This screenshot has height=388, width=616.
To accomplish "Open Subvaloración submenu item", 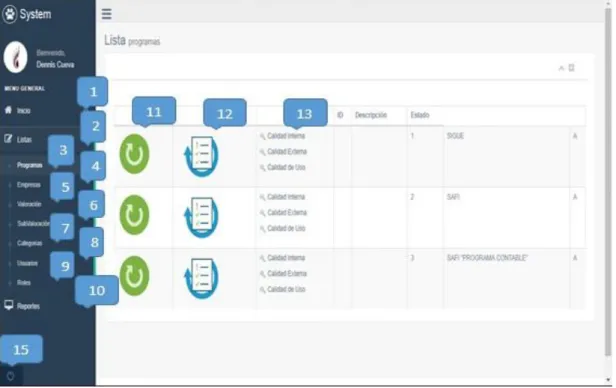I will [33, 223].
